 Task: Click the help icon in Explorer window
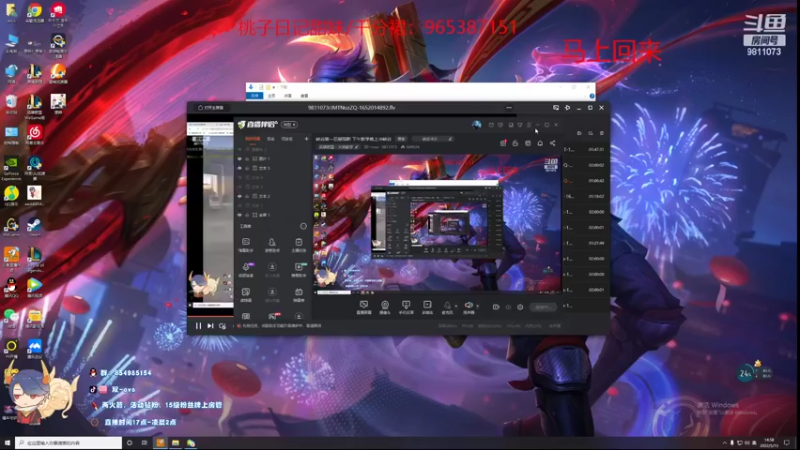tap(592, 95)
